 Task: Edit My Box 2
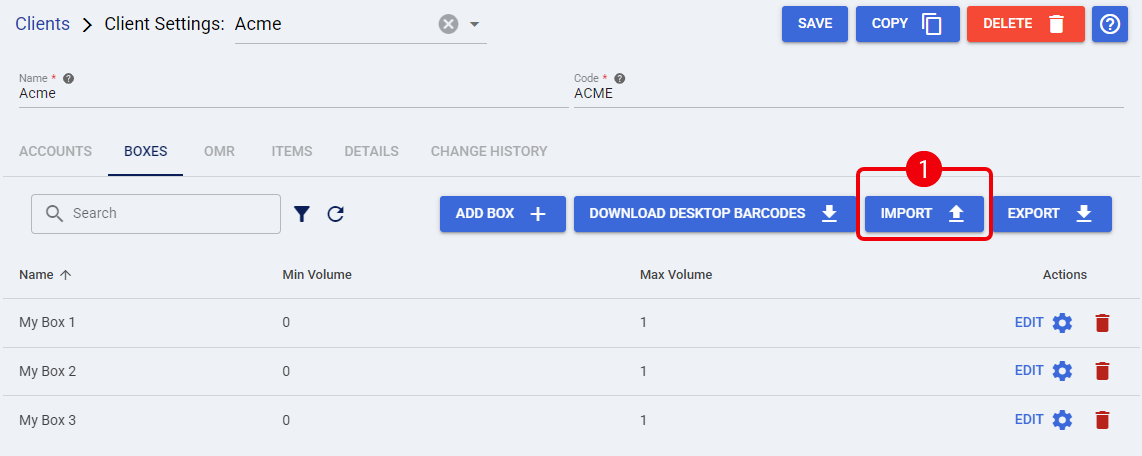1028,372
